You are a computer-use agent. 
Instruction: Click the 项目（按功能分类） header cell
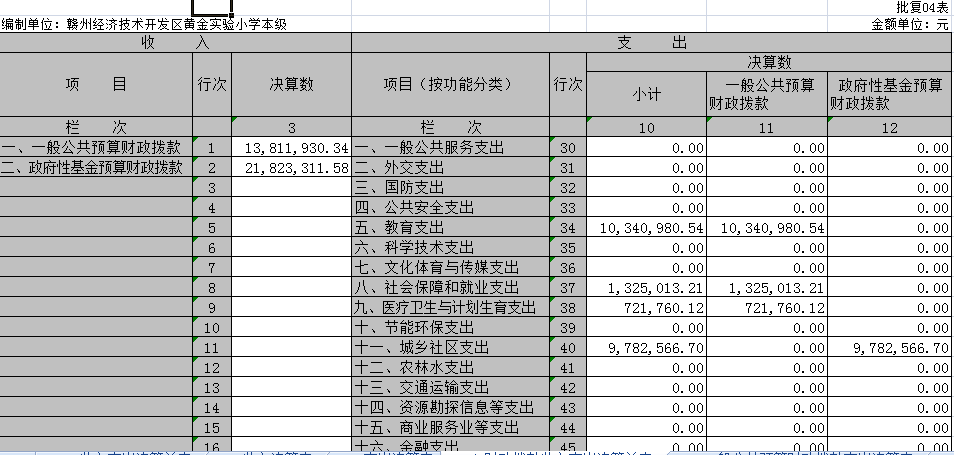pos(450,85)
